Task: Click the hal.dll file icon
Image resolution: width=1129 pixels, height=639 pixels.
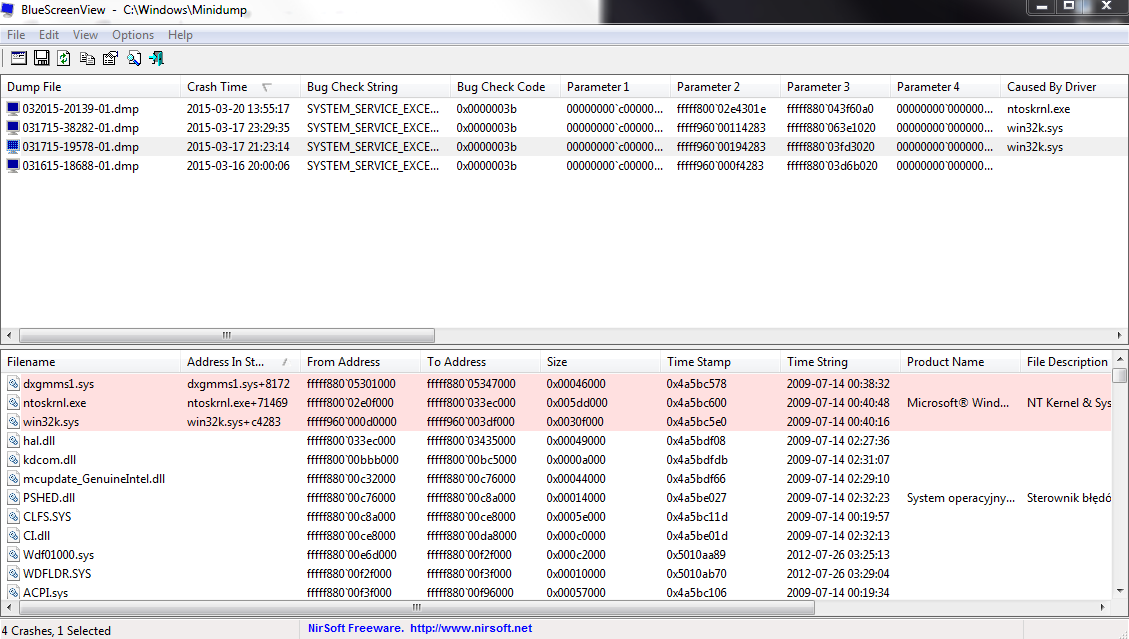Action: pyautogui.click(x=13, y=441)
